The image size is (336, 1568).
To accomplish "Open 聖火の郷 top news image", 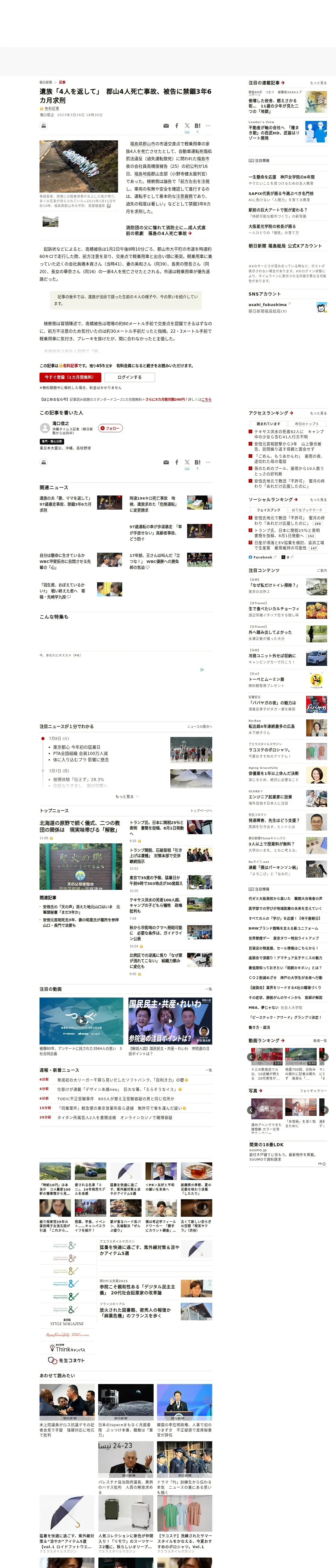I will [x=81, y=867].
